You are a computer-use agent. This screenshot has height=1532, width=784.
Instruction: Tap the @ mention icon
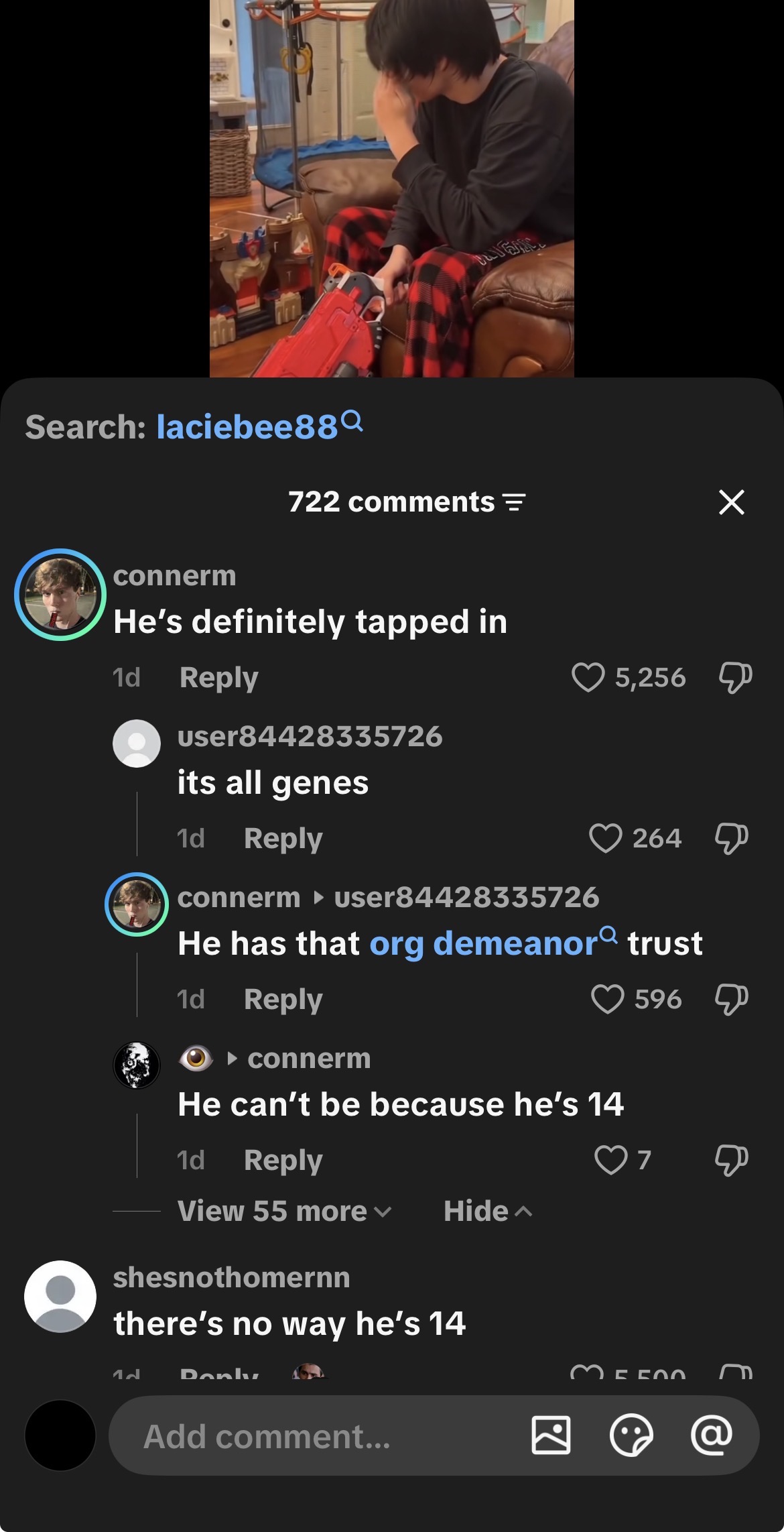[712, 1435]
